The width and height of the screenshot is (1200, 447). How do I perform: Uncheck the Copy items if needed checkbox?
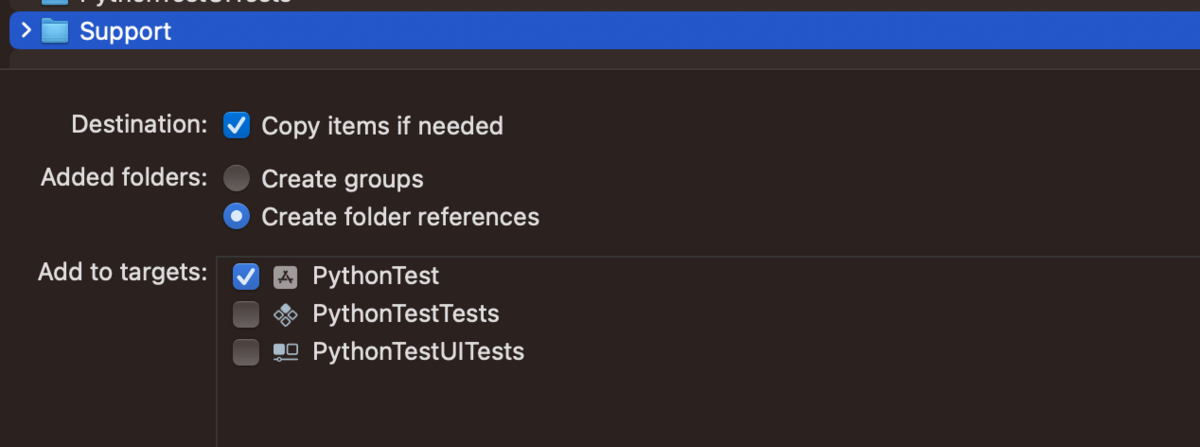(x=236, y=125)
